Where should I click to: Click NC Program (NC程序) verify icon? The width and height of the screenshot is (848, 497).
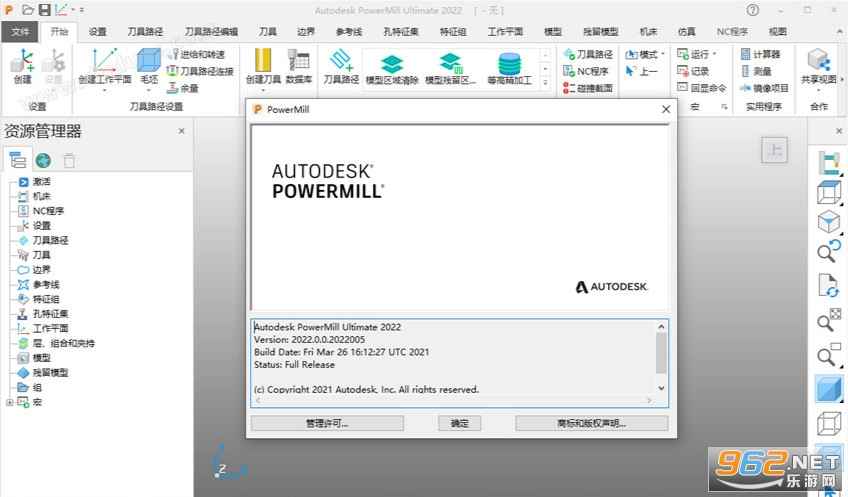586,71
